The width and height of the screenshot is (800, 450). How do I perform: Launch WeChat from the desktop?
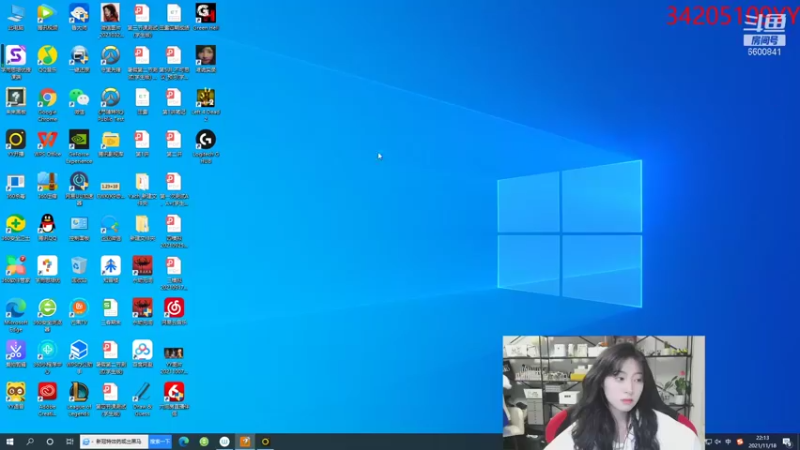click(x=79, y=101)
